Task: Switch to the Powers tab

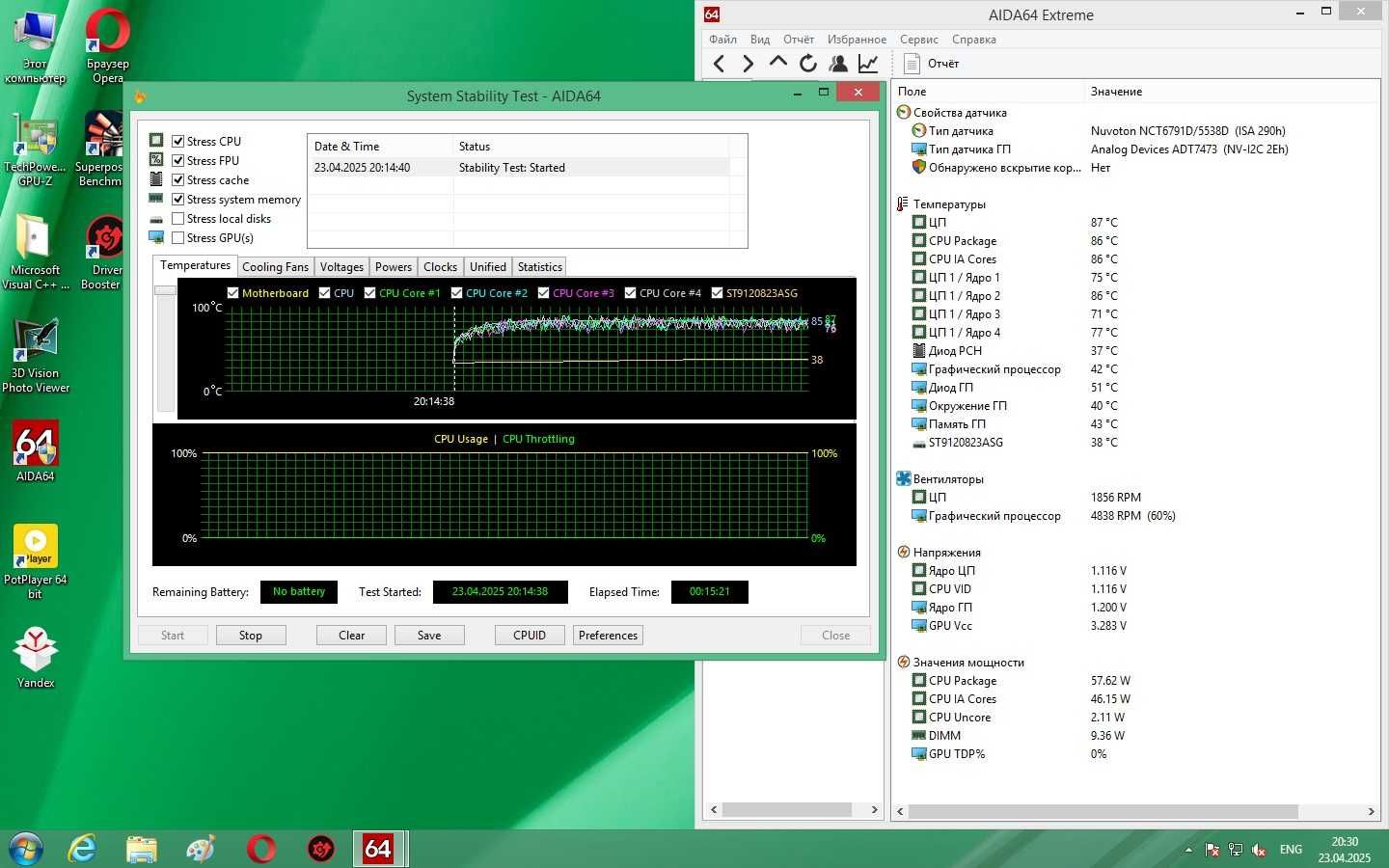Action: pos(394,267)
